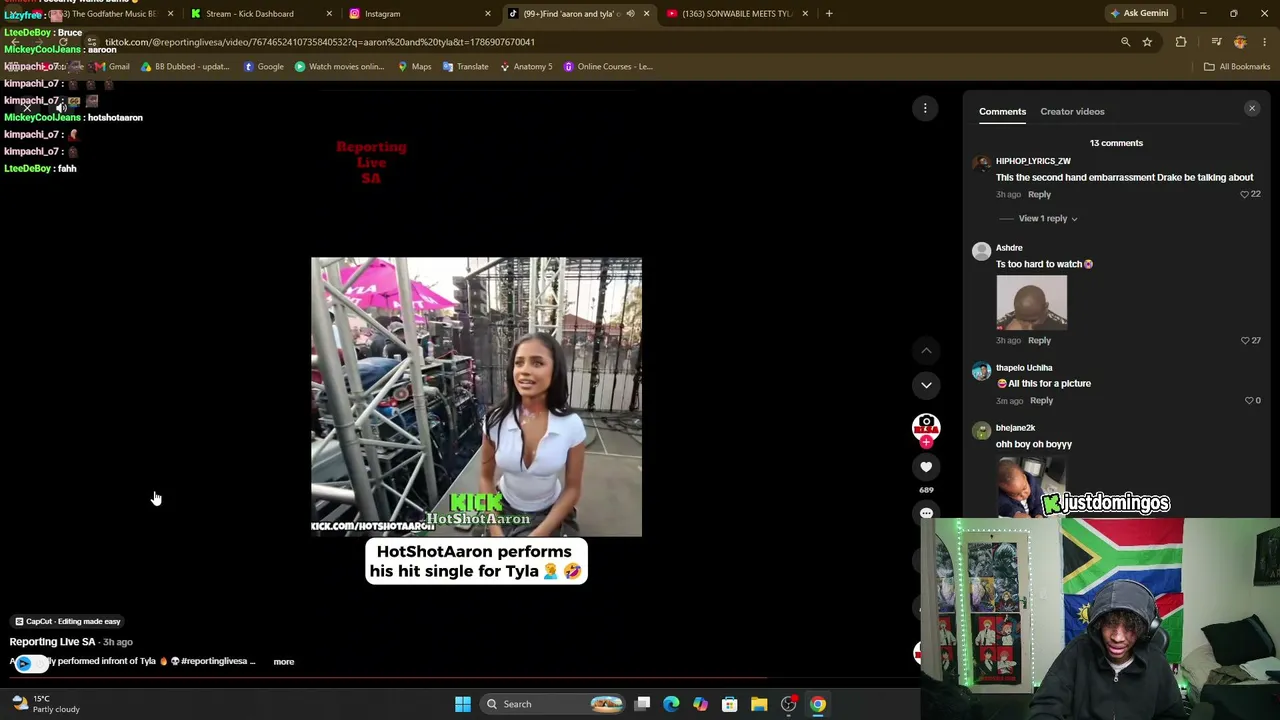This screenshot has height=720, width=1280.
Task: Reply to HIPHOP_LYRICS_ZW's comment
Action: (1039, 194)
